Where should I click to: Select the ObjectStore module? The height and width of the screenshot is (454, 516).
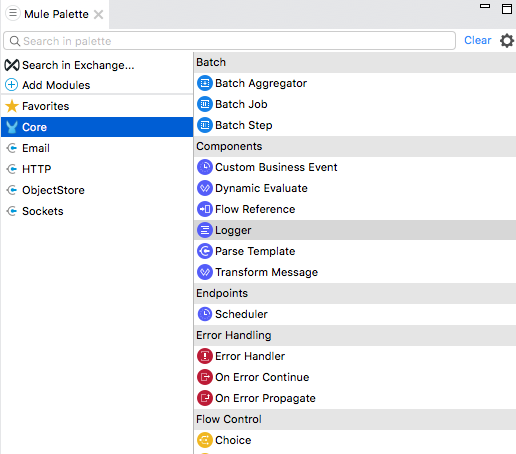[x=97, y=190]
